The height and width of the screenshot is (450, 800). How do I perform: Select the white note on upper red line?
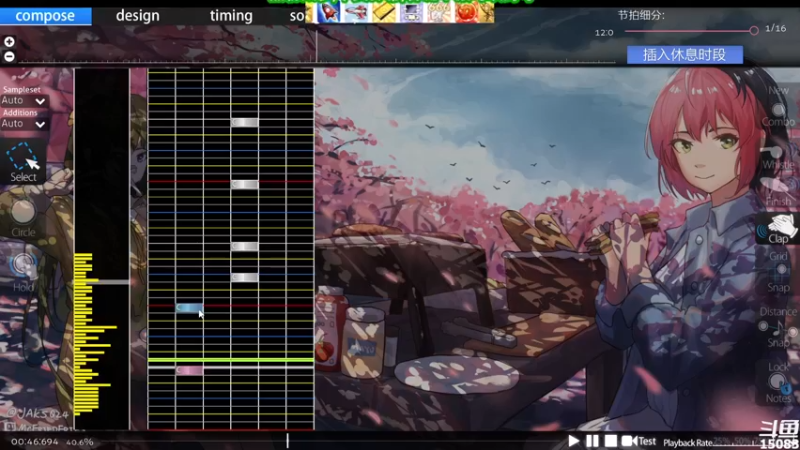point(244,184)
